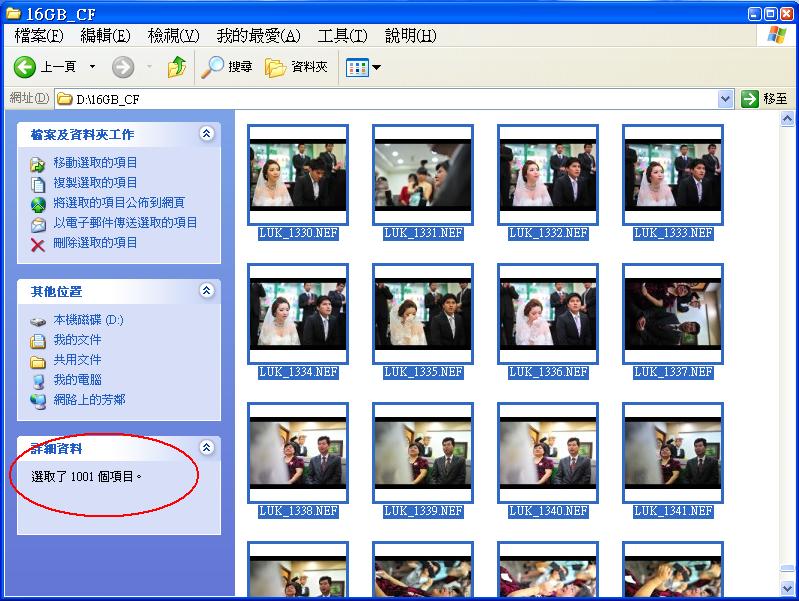Select thumbnail LUK_1339.NEF

tap(423, 453)
